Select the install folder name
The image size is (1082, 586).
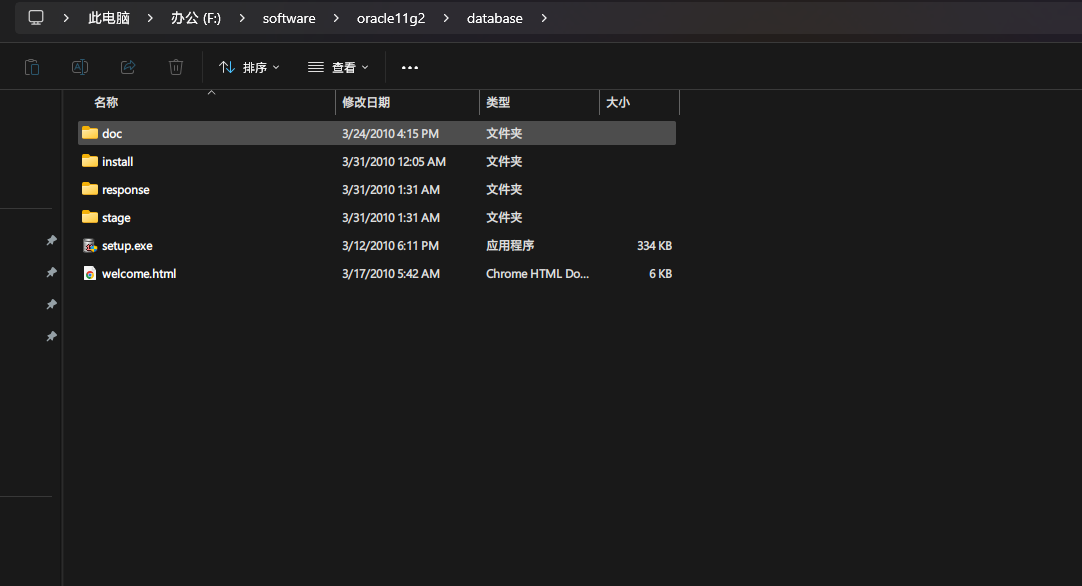pos(117,162)
